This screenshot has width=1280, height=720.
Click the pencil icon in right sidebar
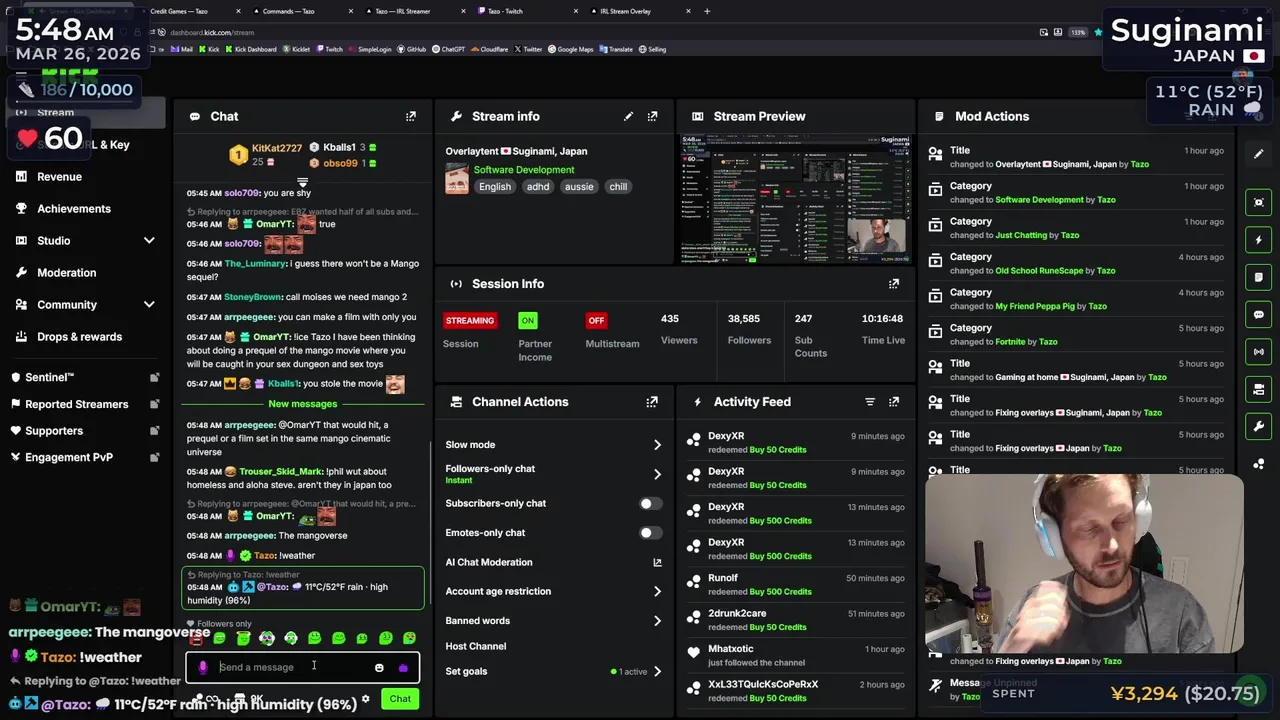(x=1259, y=154)
